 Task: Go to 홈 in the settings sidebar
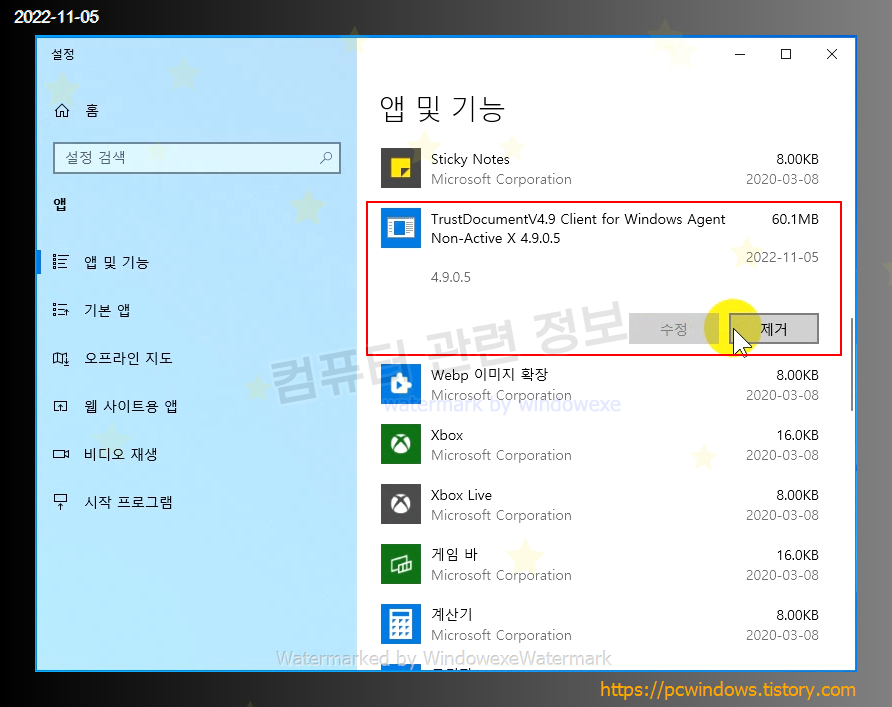[196, 110]
